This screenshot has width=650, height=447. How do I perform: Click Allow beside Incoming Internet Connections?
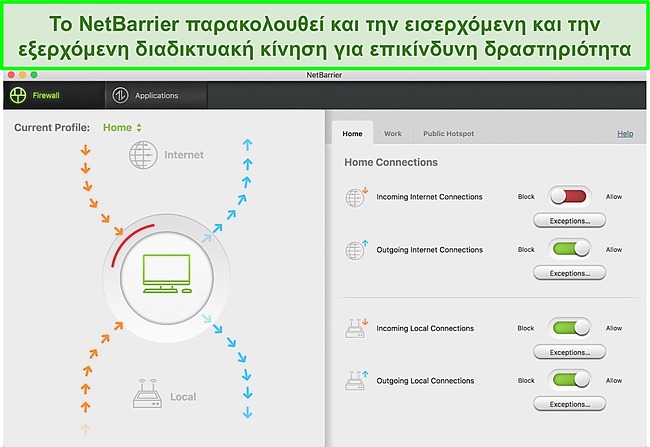[614, 197]
